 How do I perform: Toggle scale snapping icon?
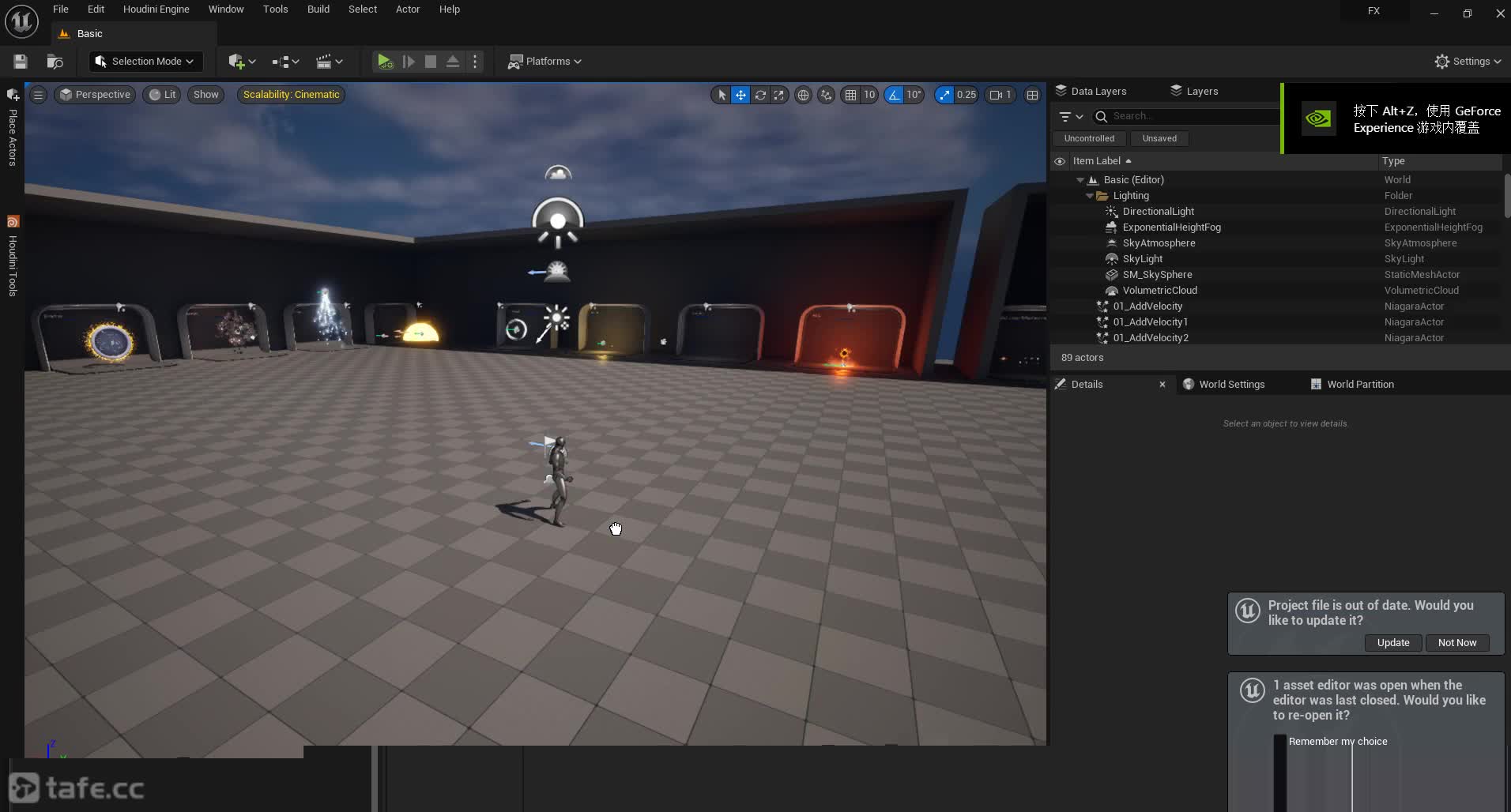tap(944, 95)
